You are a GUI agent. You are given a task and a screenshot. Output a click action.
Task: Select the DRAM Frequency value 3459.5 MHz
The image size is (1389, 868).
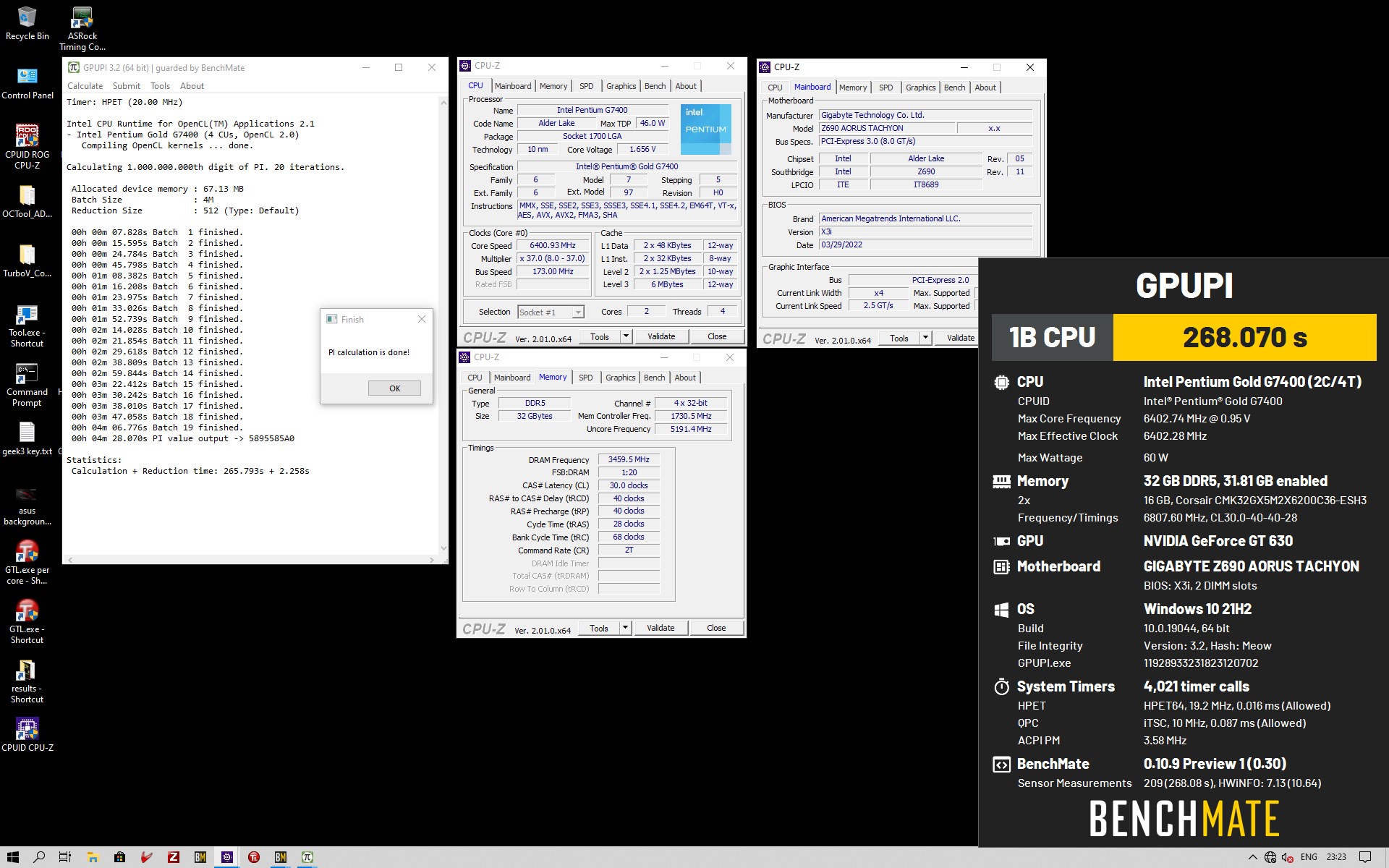629,459
